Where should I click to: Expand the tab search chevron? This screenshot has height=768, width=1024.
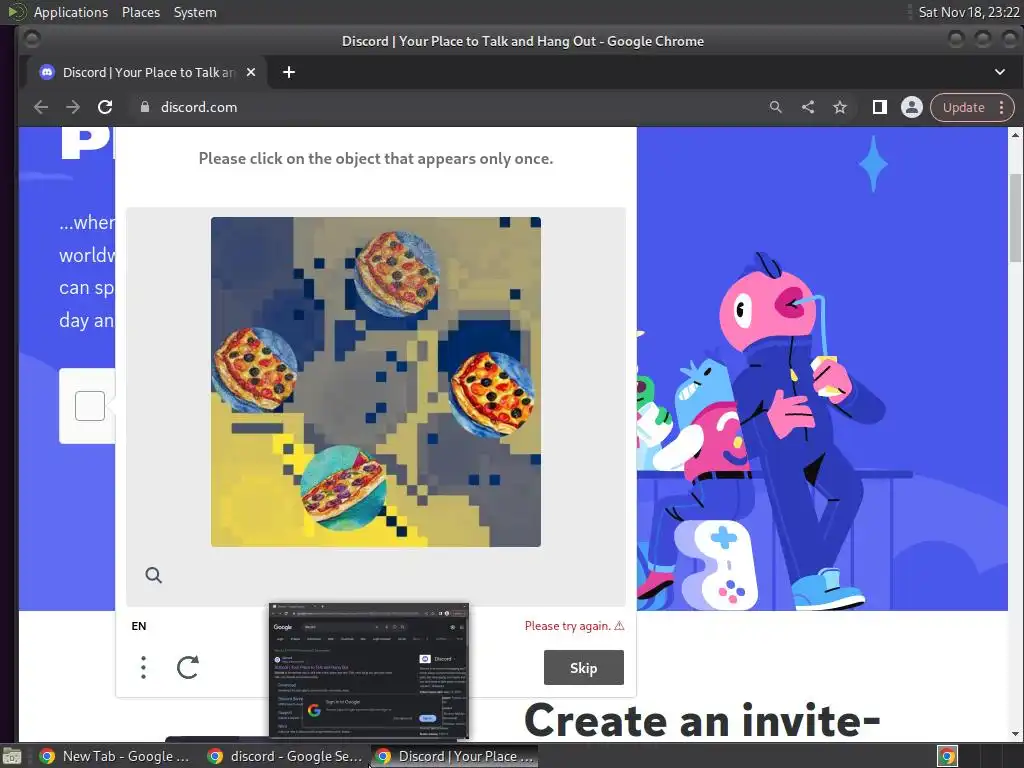tap(1000, 72)
